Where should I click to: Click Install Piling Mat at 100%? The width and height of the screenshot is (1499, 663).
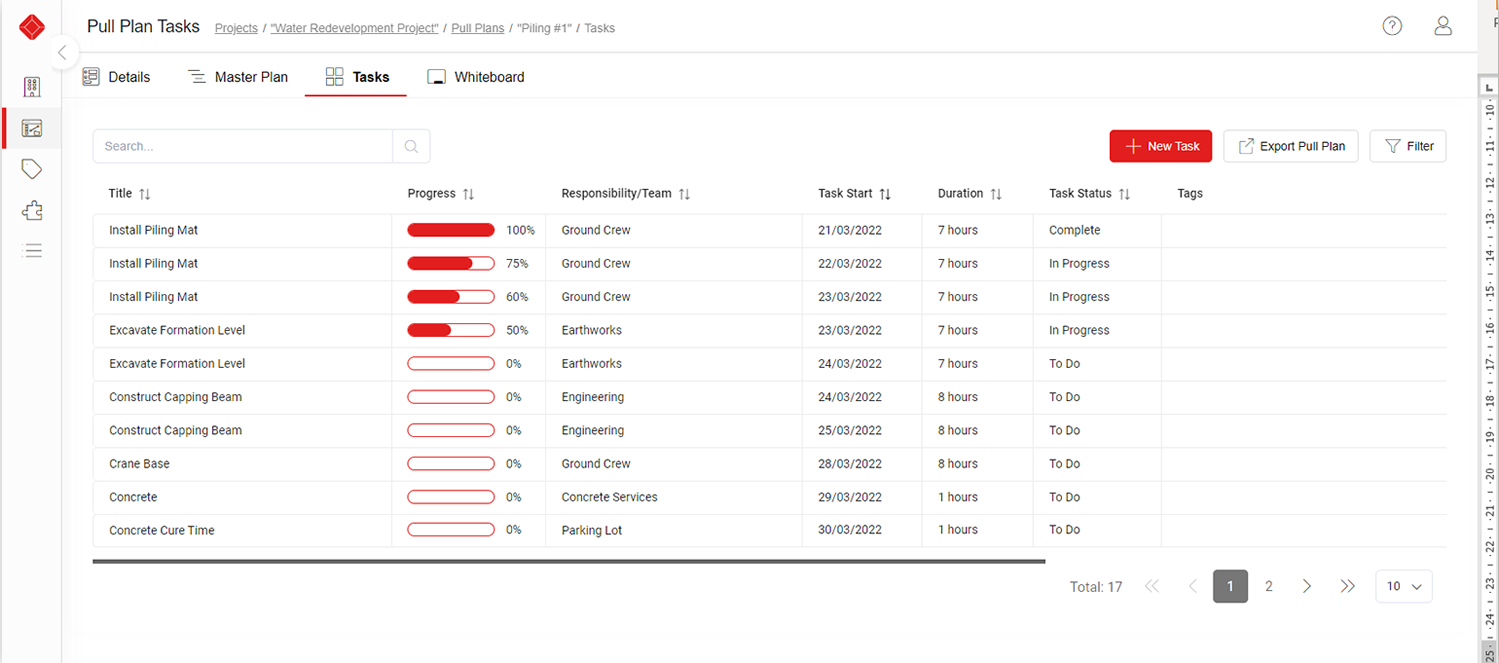click(154, 230)
